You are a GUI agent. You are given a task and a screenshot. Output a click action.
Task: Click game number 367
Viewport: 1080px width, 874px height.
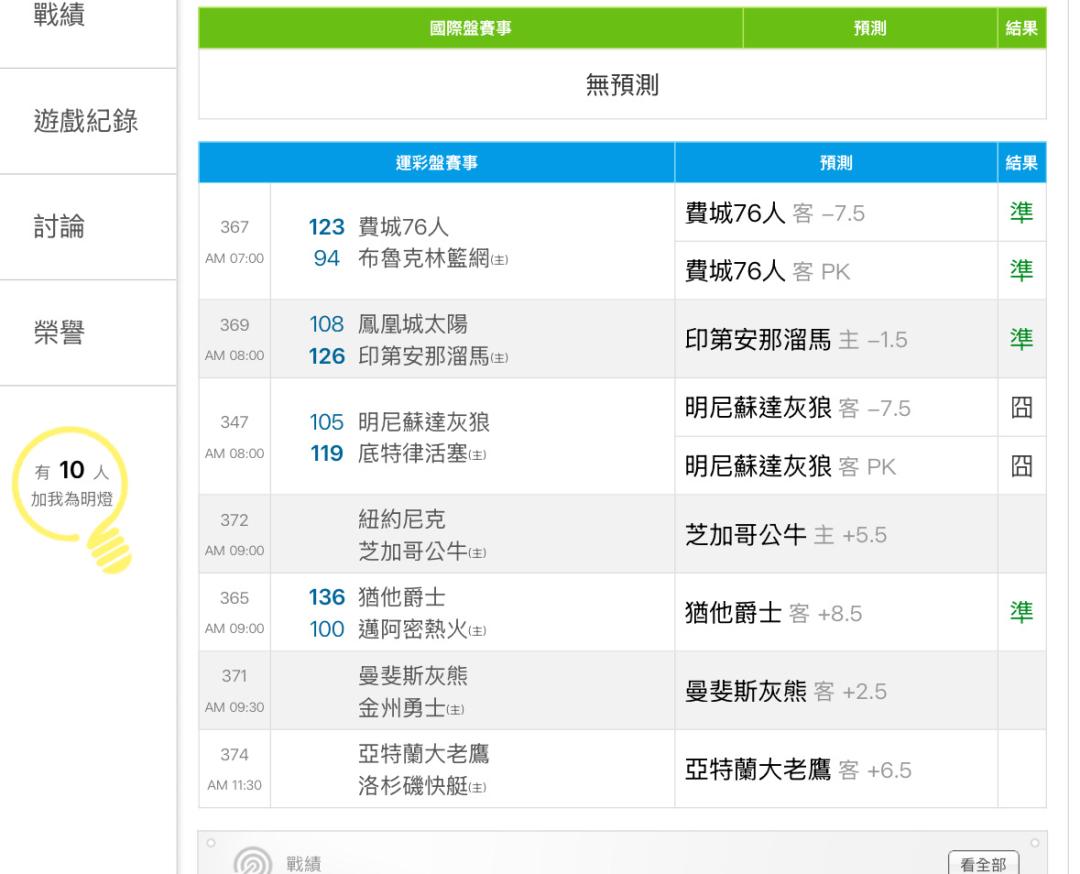(234, 227)
